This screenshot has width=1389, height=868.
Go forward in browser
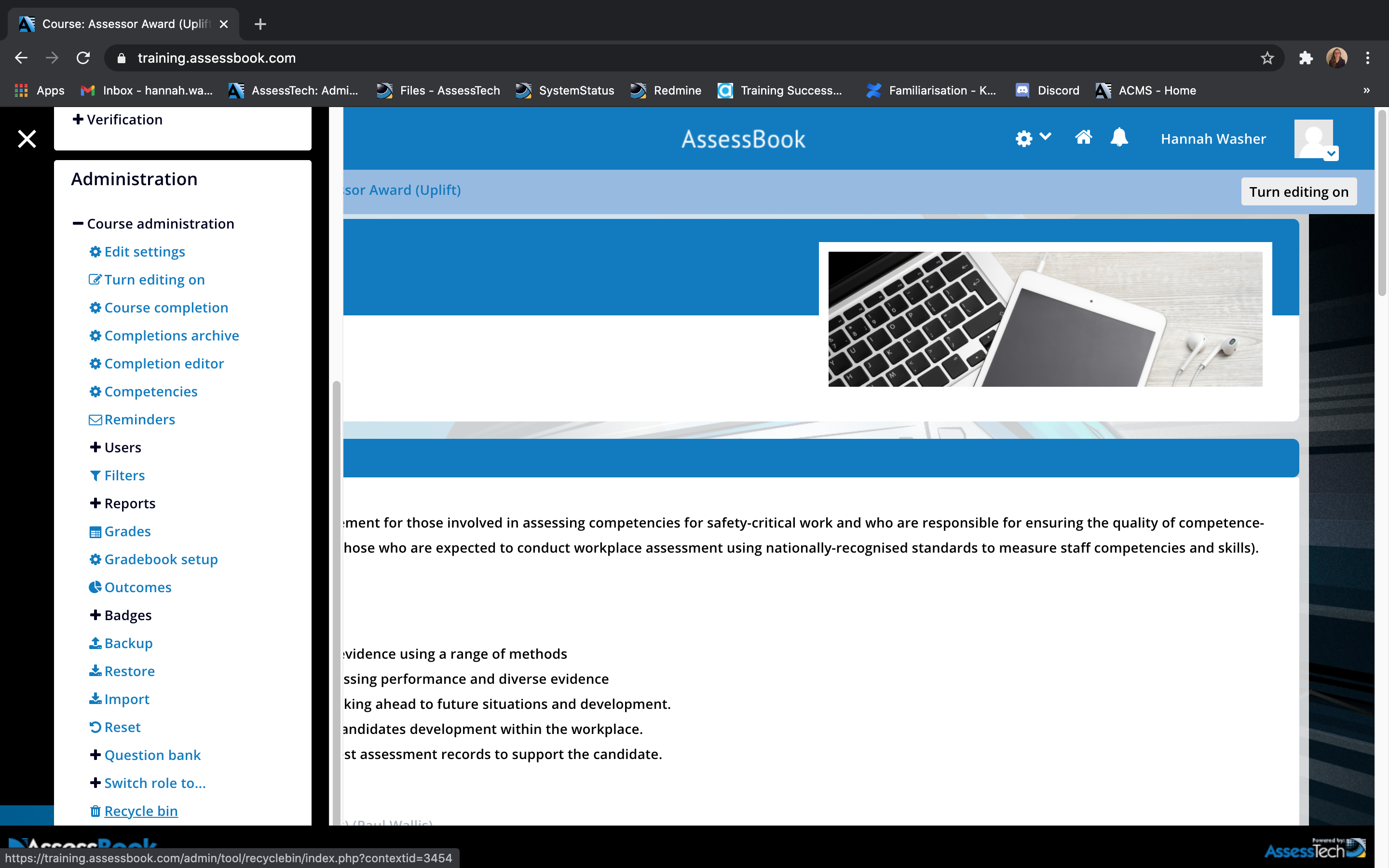pos(52,58)
